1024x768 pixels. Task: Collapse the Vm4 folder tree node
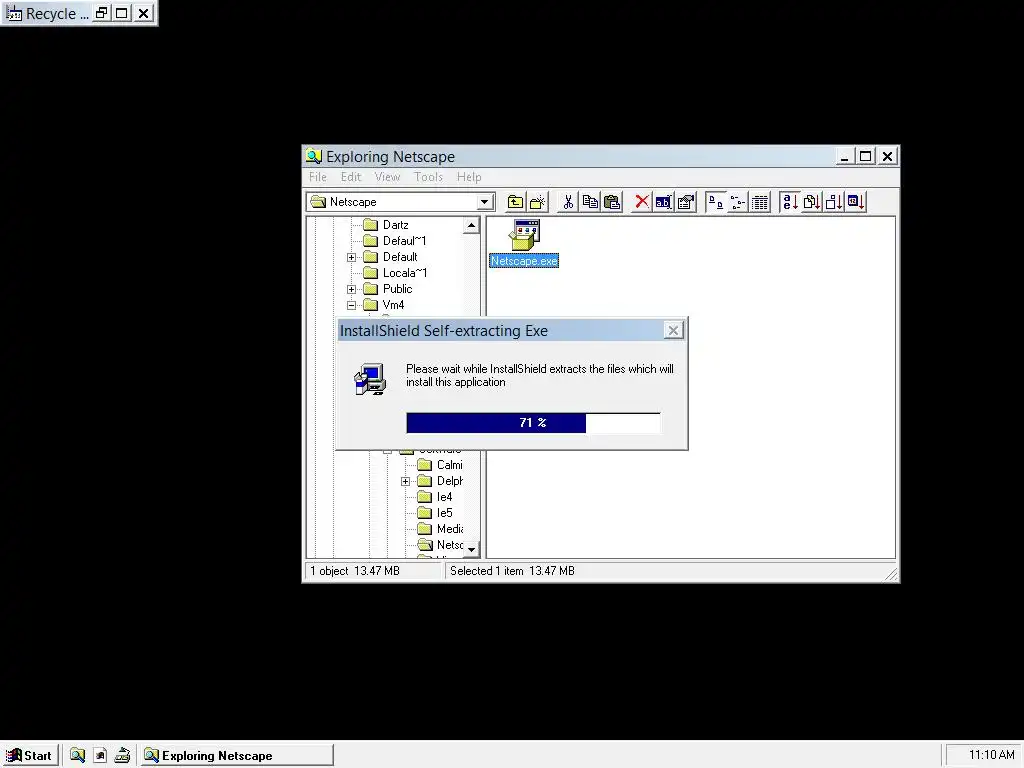(x=351, y=305)
